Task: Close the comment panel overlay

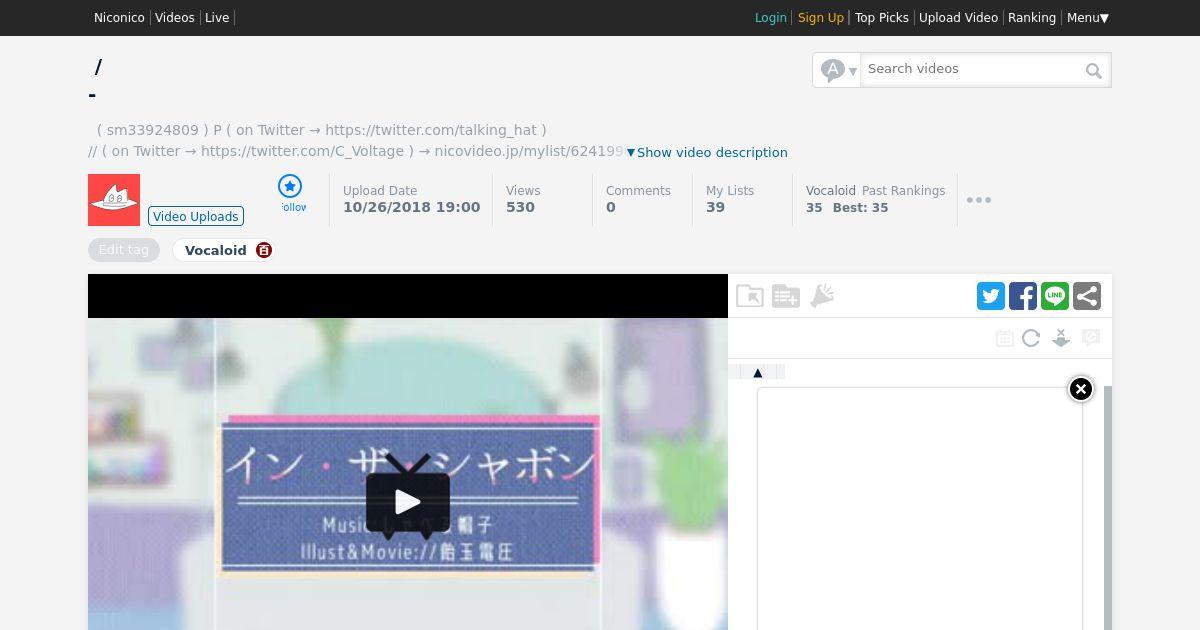Action: pyautogui.click(x=1081, y=389)
